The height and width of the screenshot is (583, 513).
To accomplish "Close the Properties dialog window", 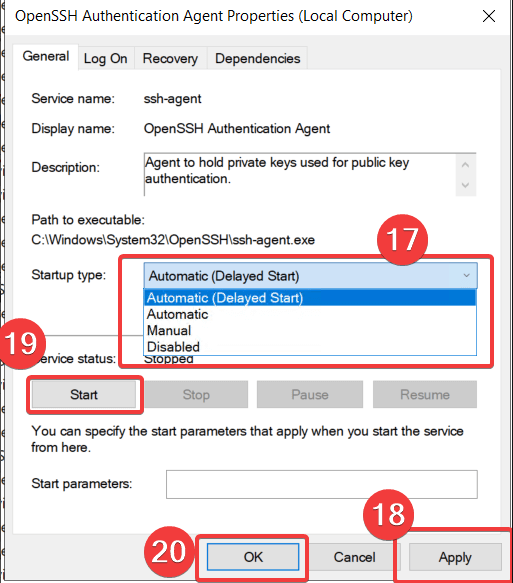I will pos(488,16).
